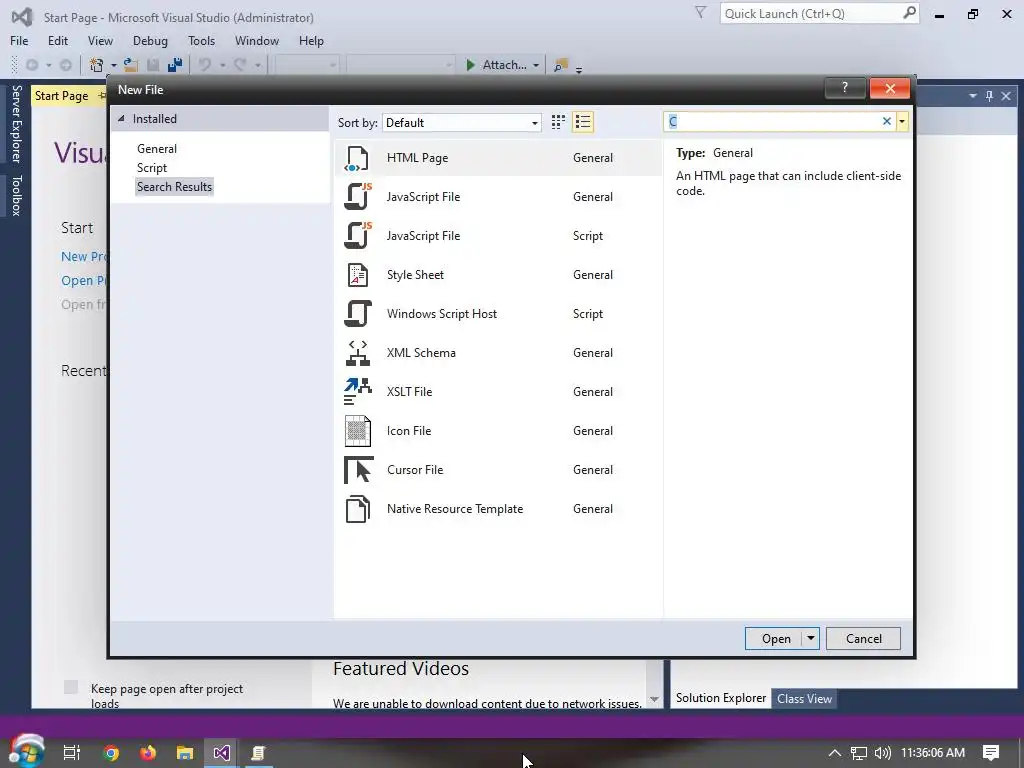Select the Script category in tree
The width and height of the screenshot is (1024, 768).
click(152, 168)
